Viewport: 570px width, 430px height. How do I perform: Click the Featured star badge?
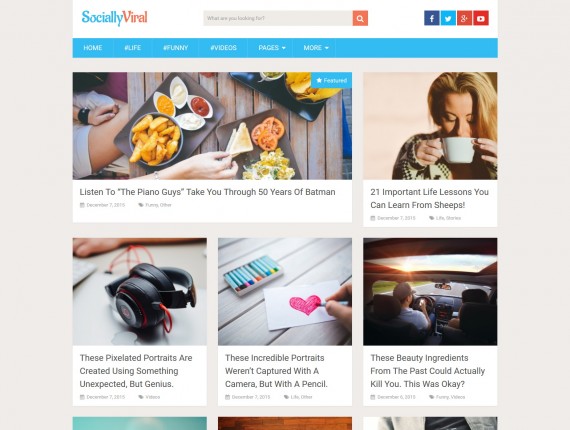pos(331,80)
